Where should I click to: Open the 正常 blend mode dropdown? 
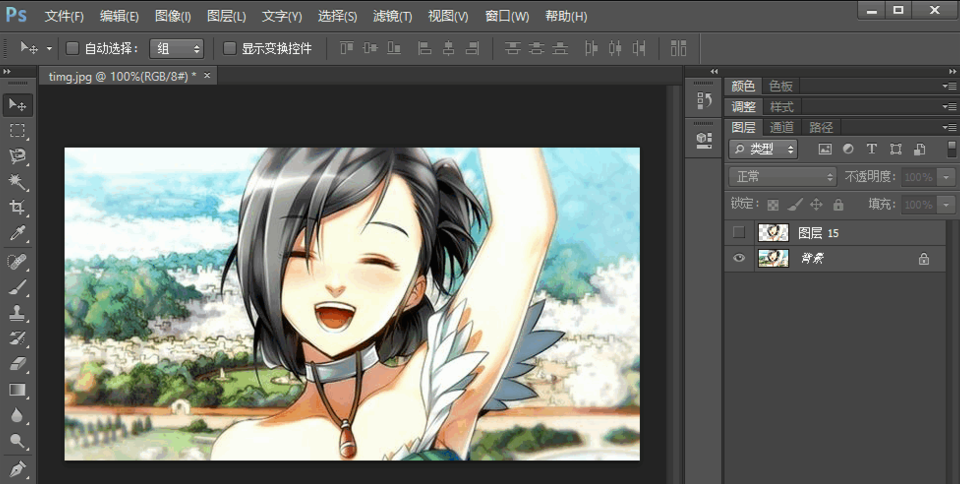(783, 176)
